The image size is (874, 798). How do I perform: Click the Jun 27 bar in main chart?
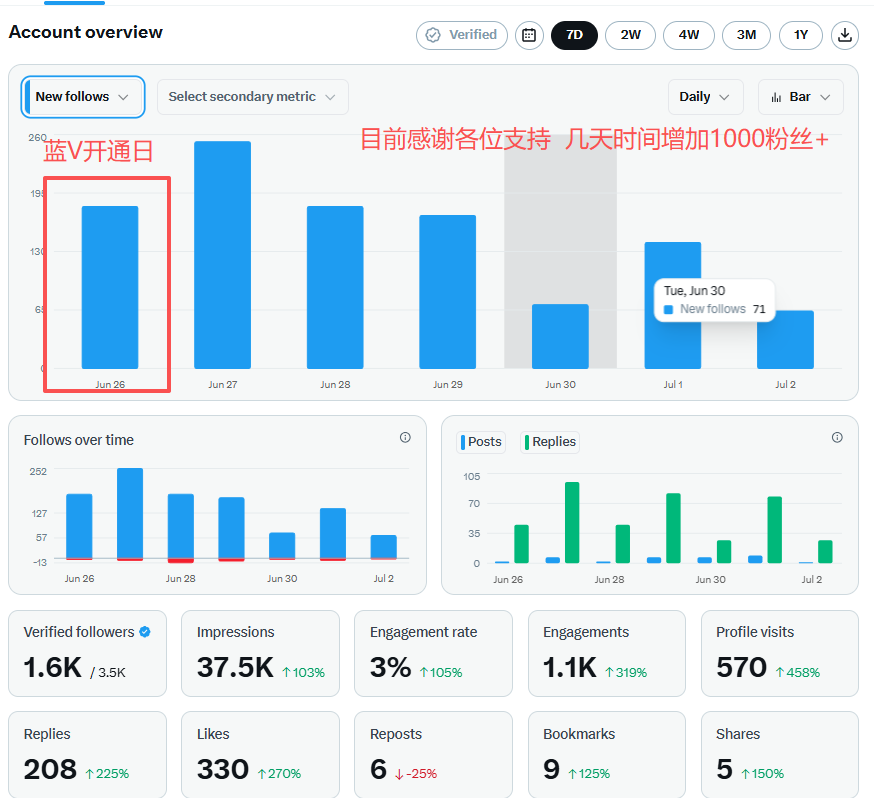[x=222, y=255]
